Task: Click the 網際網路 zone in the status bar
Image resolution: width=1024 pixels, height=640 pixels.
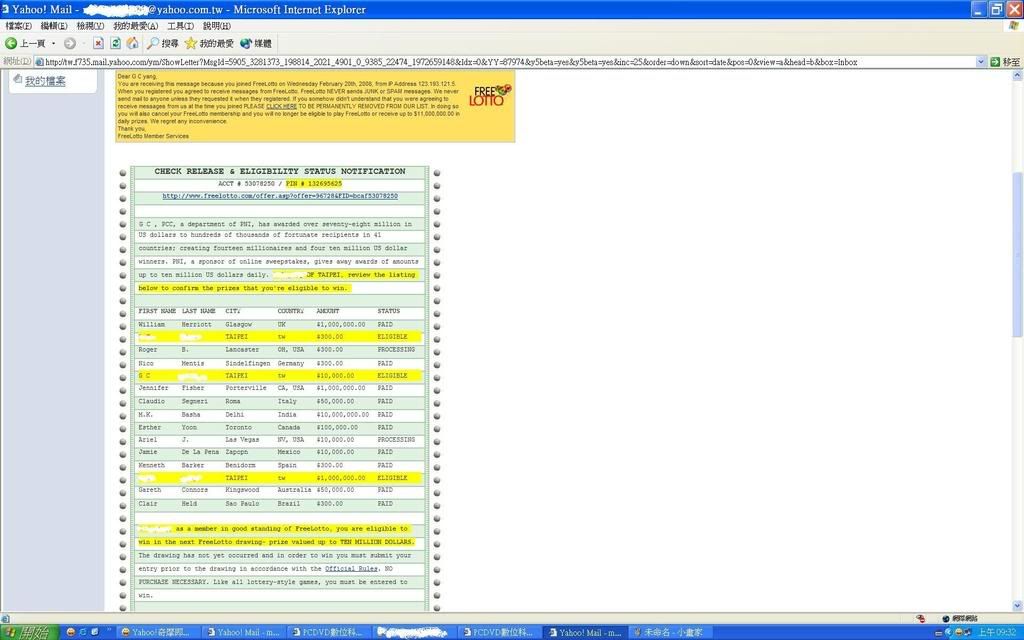Action: coord(960,618)
